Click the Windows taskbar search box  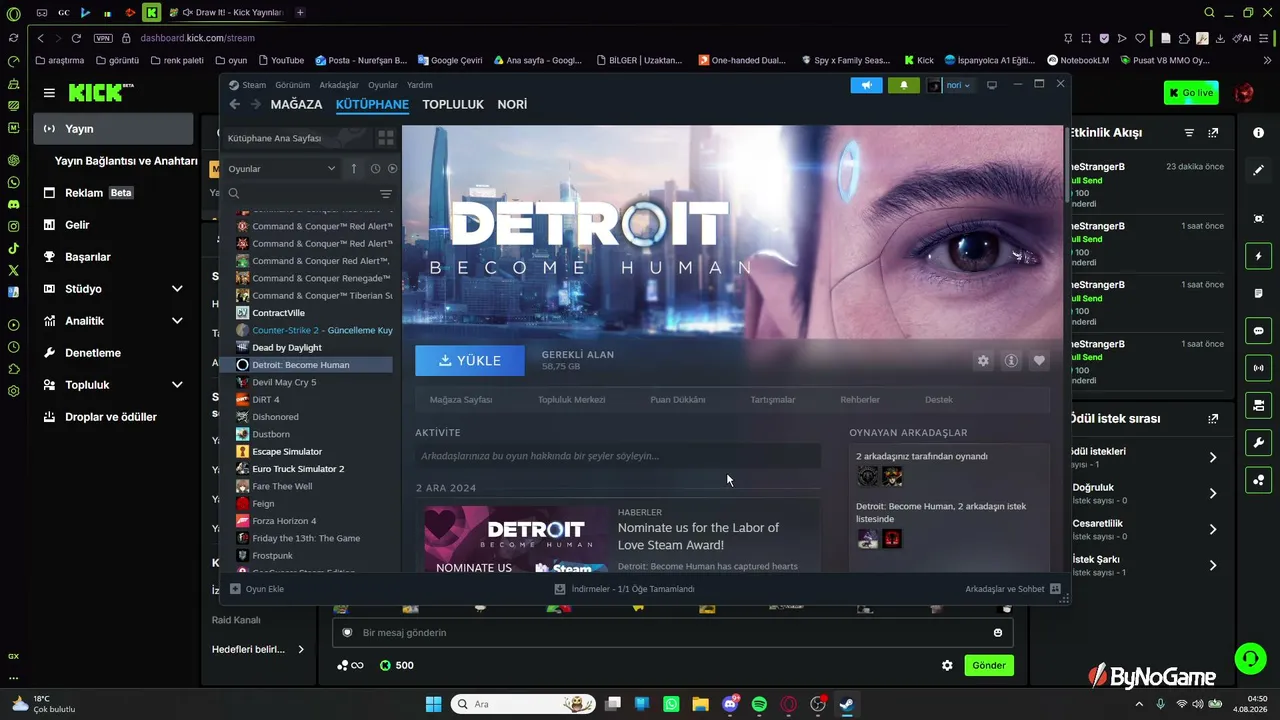[525, 704]
